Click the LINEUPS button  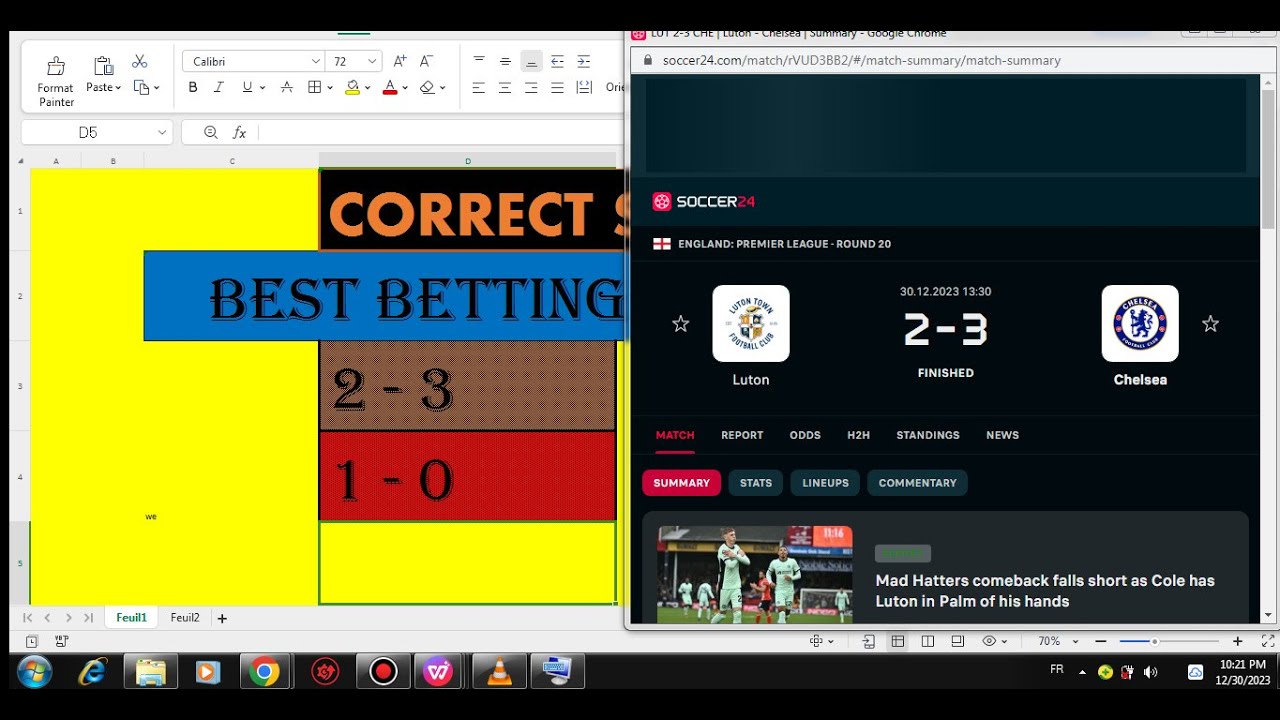point(825,483)
